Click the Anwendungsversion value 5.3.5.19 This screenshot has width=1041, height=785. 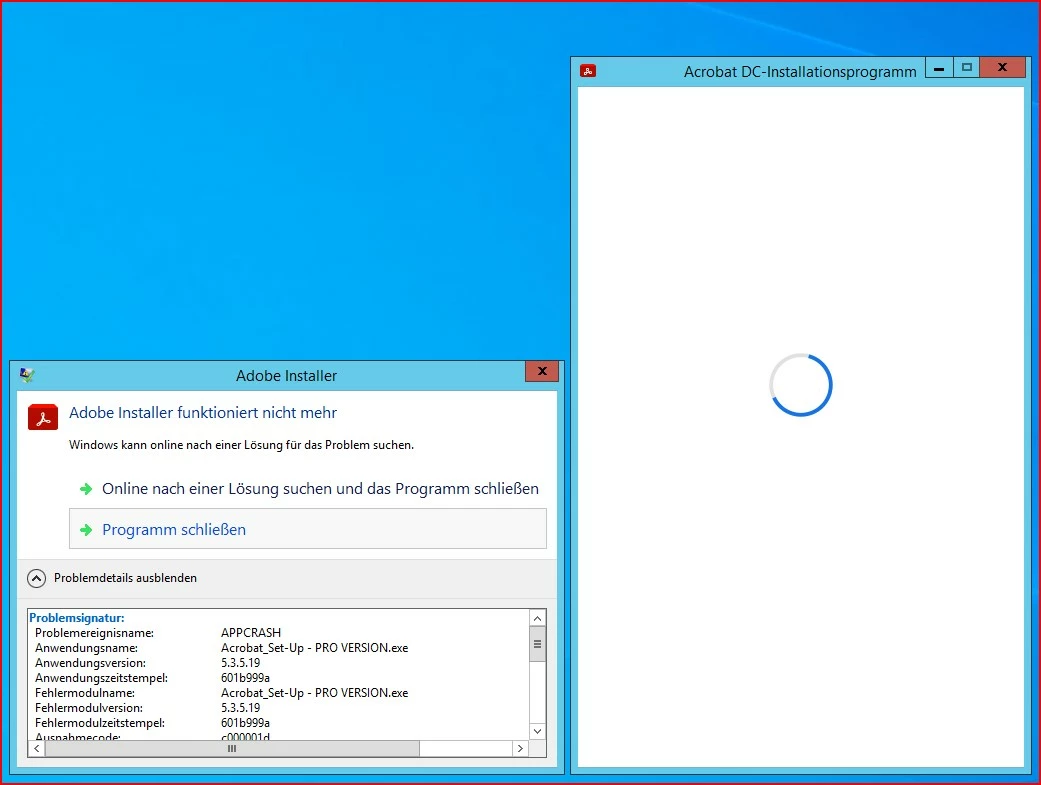[240, 663]
